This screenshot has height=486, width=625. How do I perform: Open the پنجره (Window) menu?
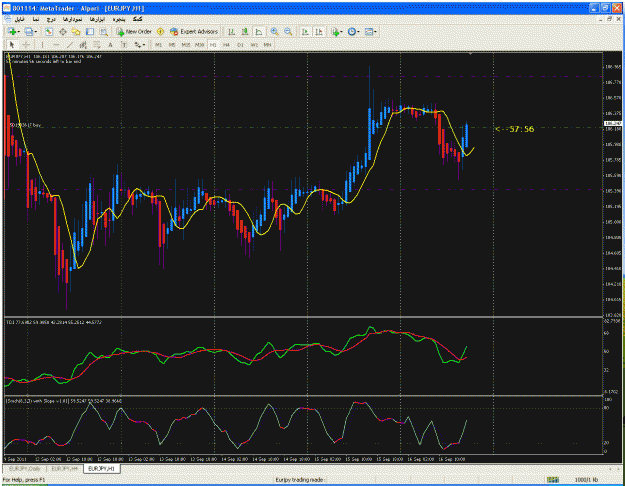coord(119,19)
